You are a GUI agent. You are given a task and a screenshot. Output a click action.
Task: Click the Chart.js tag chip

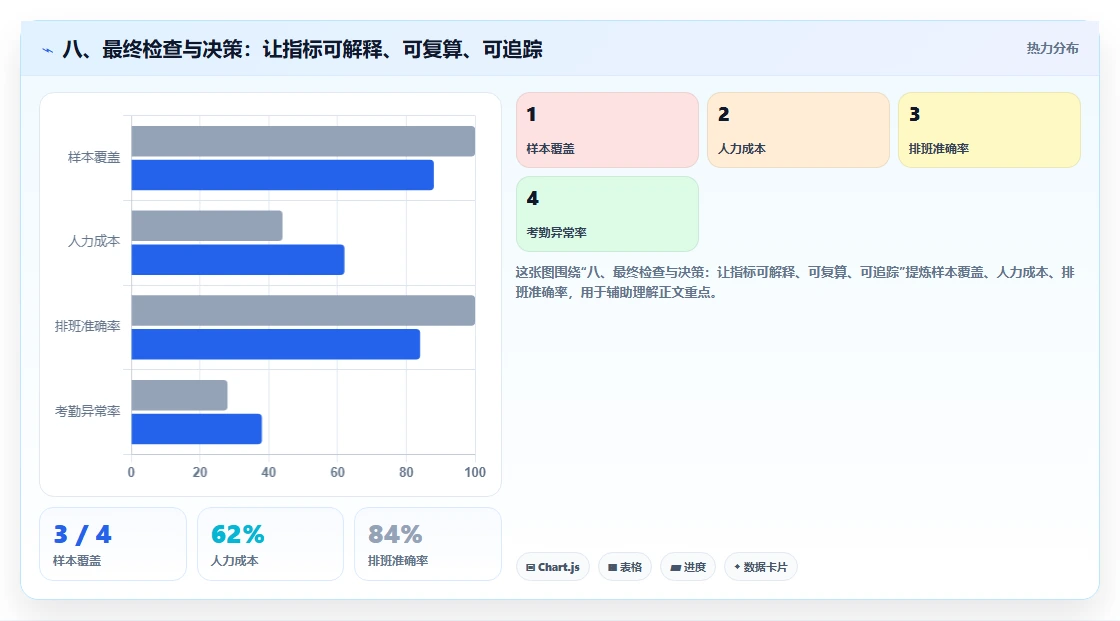(553, 567)
